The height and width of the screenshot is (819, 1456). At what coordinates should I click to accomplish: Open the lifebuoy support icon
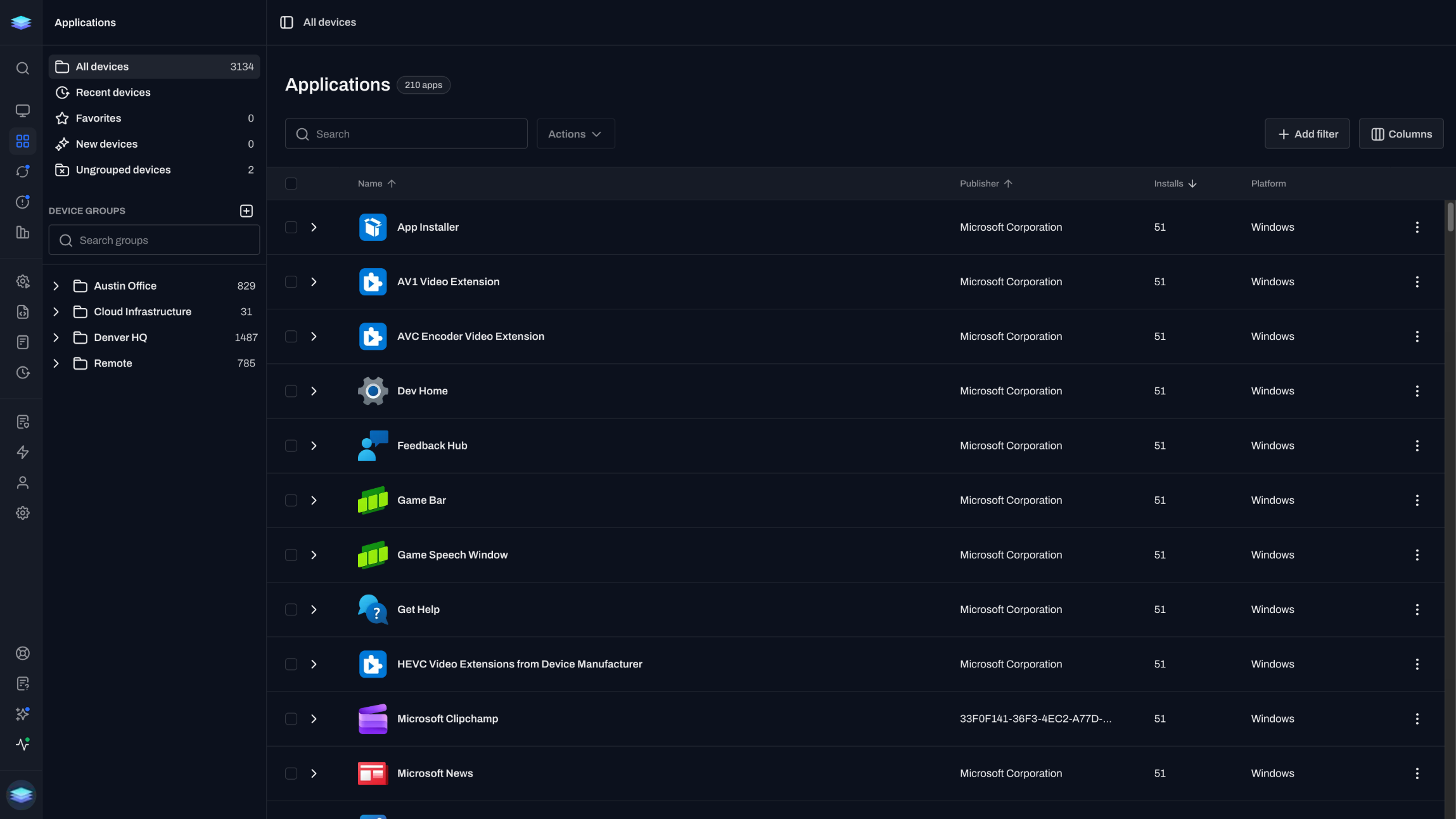click(x=23, y=654)
